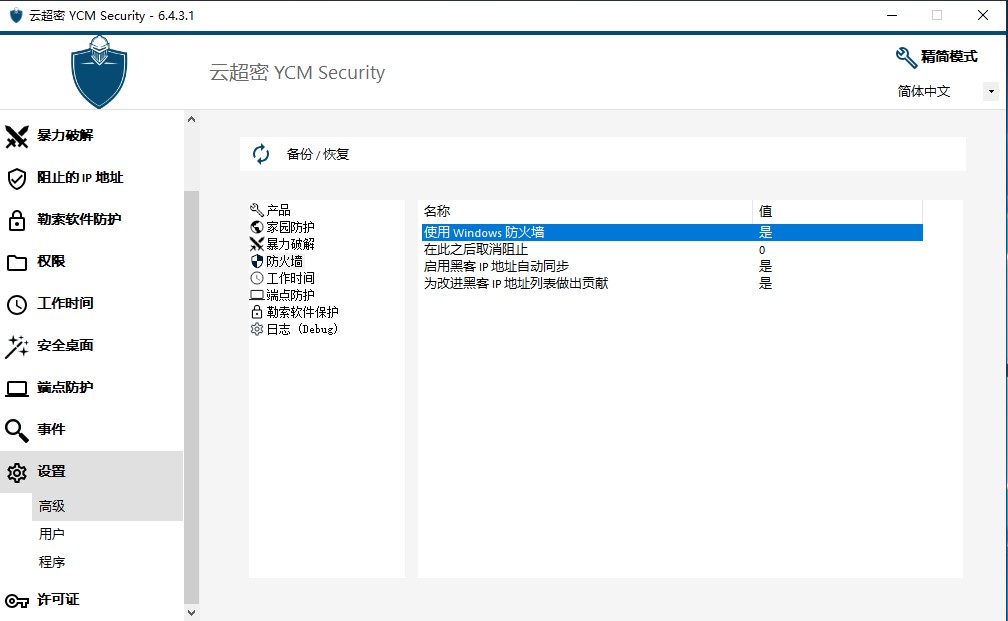Select 为改进黑客 IP 地址列表做出贡献 row
The image size is (1008, 621).
(672, 283)
